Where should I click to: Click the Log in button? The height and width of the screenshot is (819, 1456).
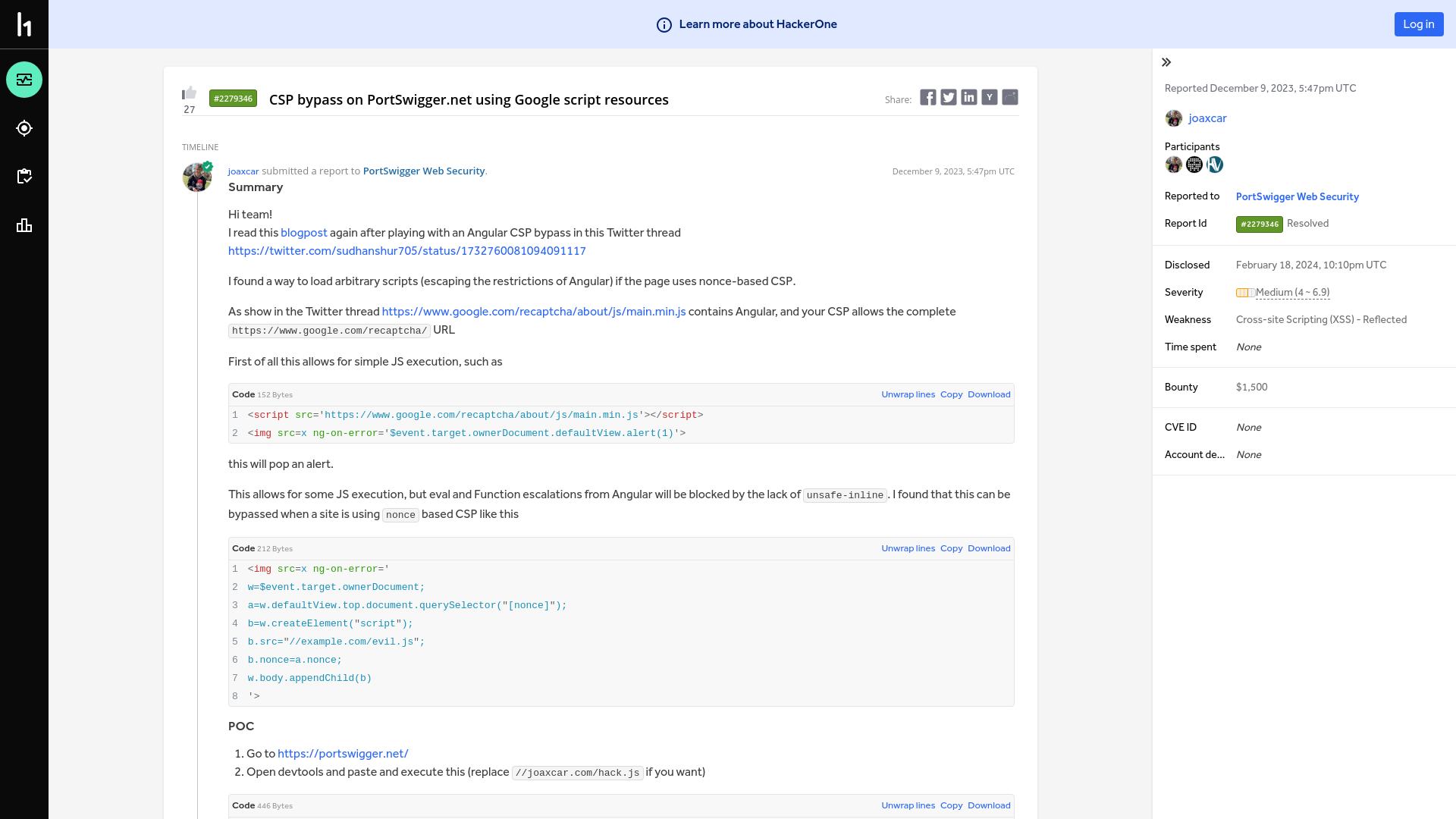(x=1419, y=24)
